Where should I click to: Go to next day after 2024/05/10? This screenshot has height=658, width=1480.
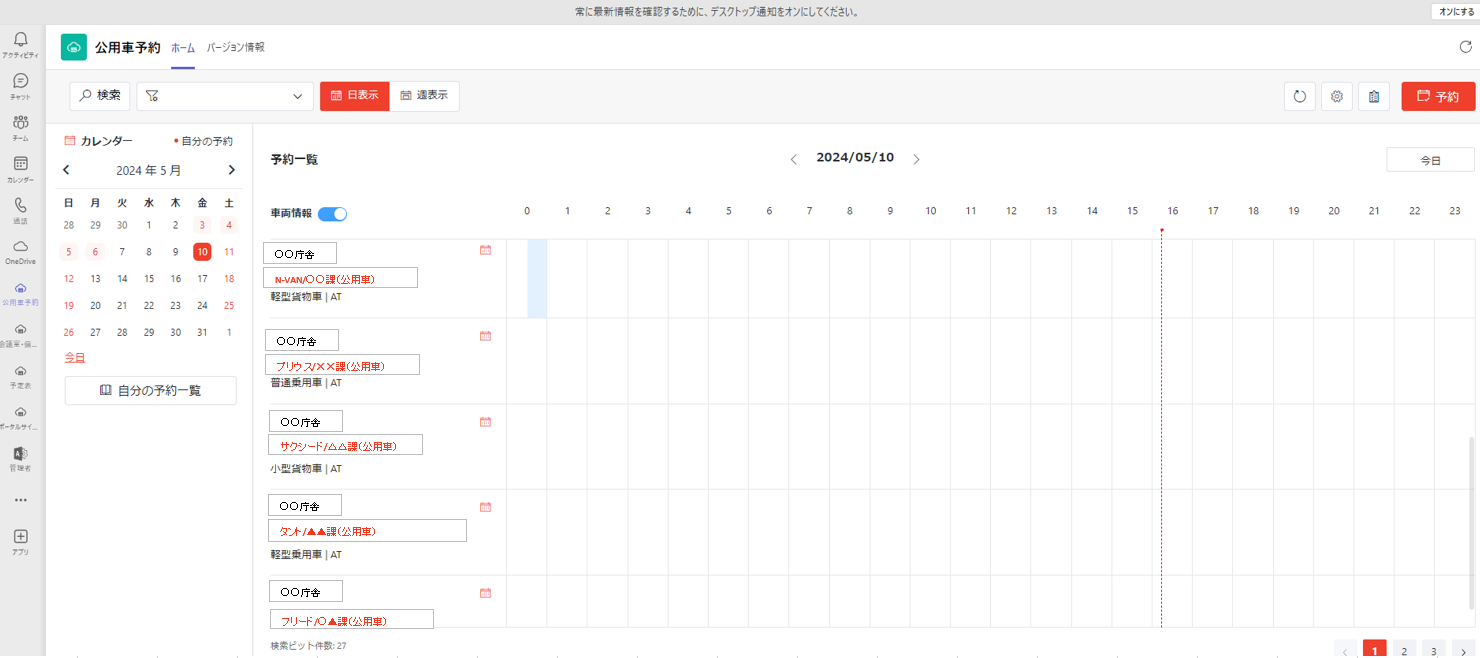(916, 159)
